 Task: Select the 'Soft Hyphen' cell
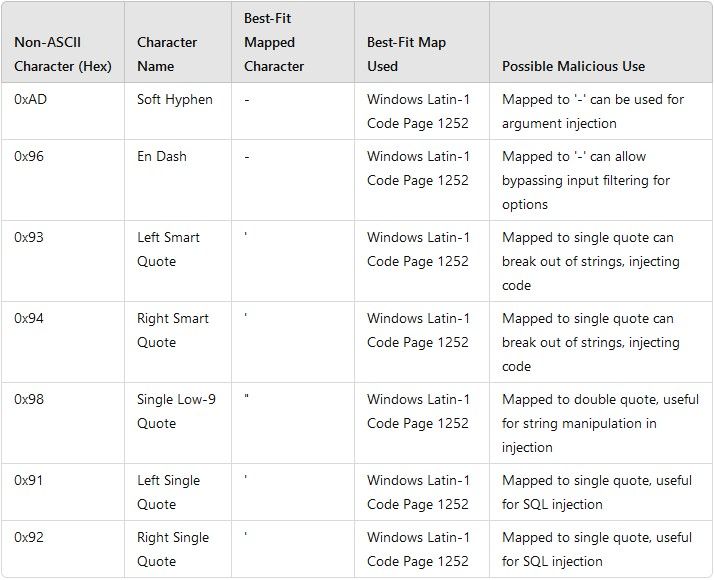pyautogui.click(x=175, y=99)
